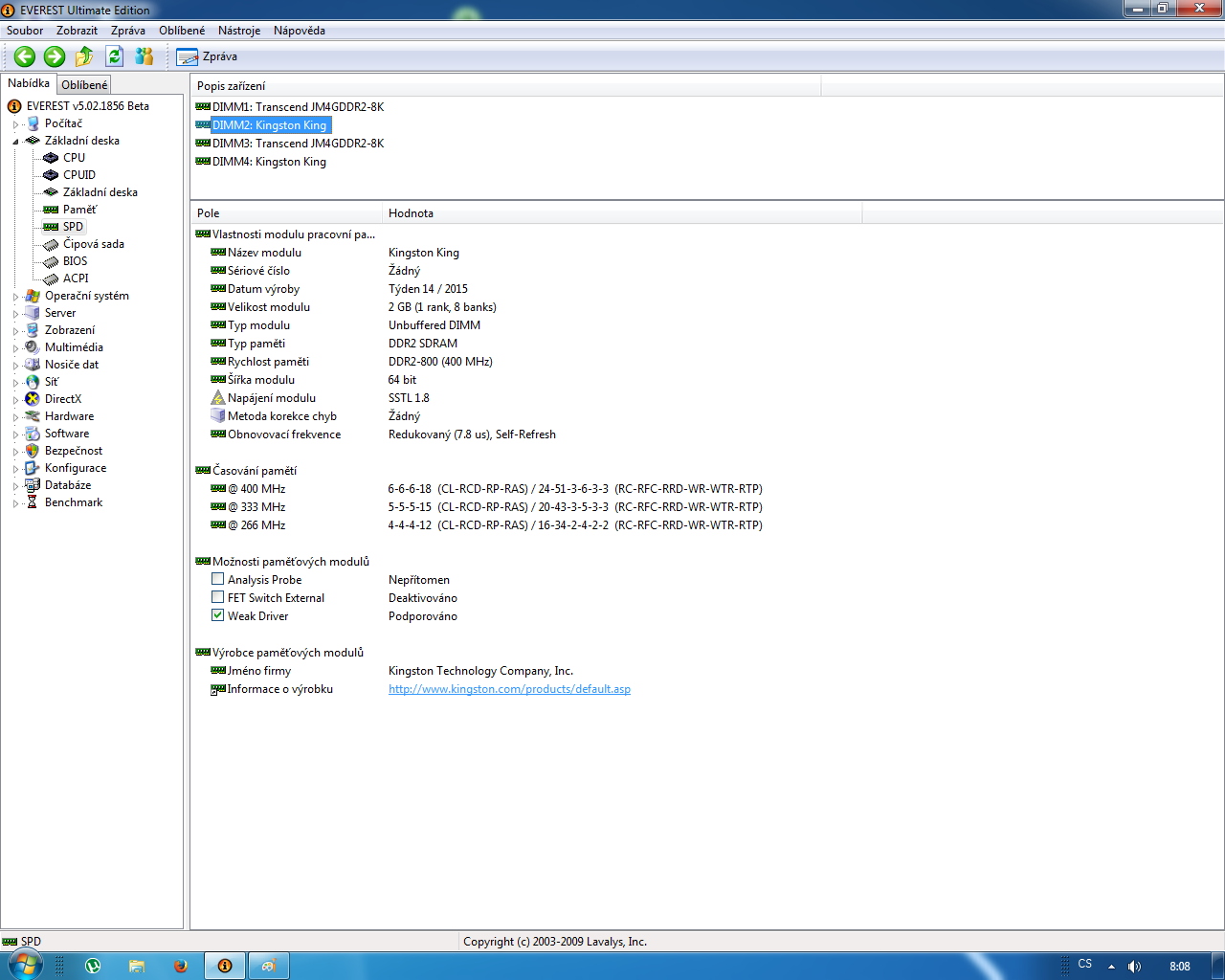The height and width of the screenshot is (980, 1225).
Task: Toggle the FET Switch External checkbox
Action: click(x=217, y=597)
